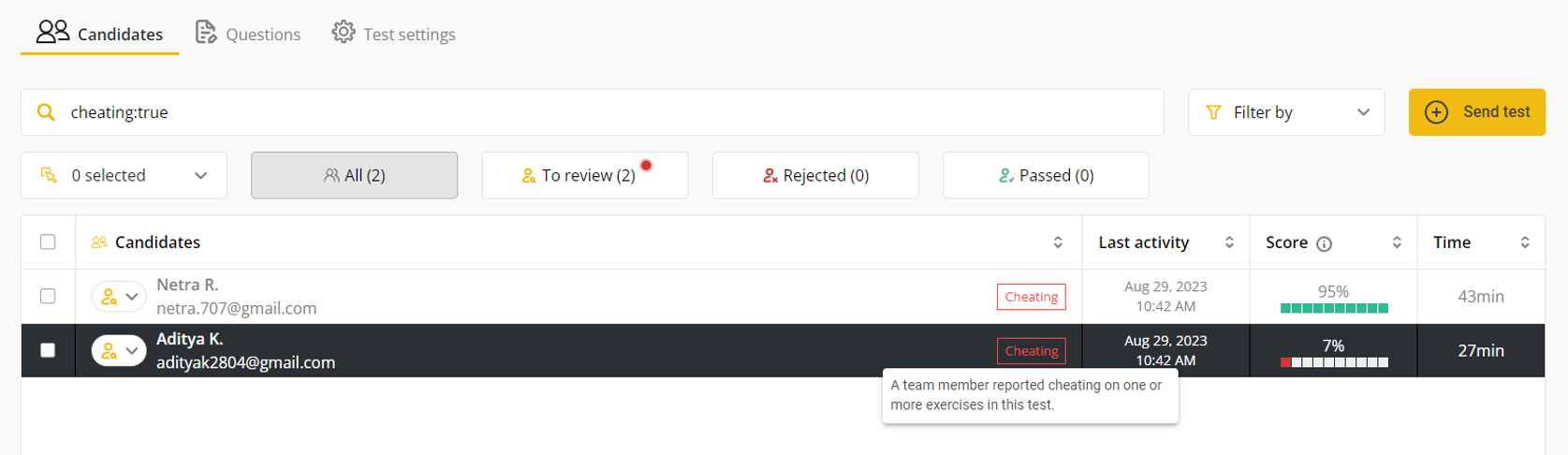Switch to the Questions tab
Image resolution: width=1568 pixels, height=455 pixels.
248,34
